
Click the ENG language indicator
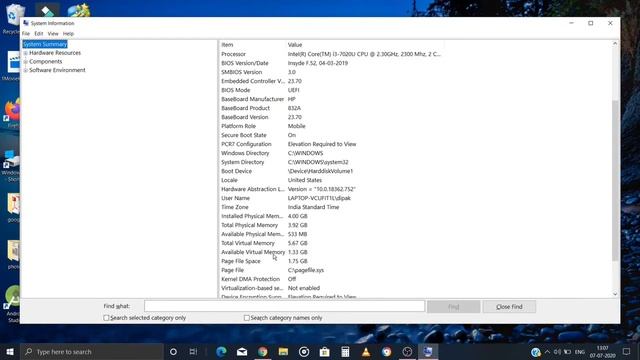pos(580,352)
